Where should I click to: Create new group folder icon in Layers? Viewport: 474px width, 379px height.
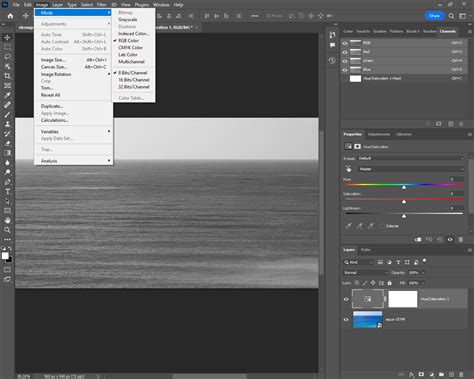[x=441, y=374]
